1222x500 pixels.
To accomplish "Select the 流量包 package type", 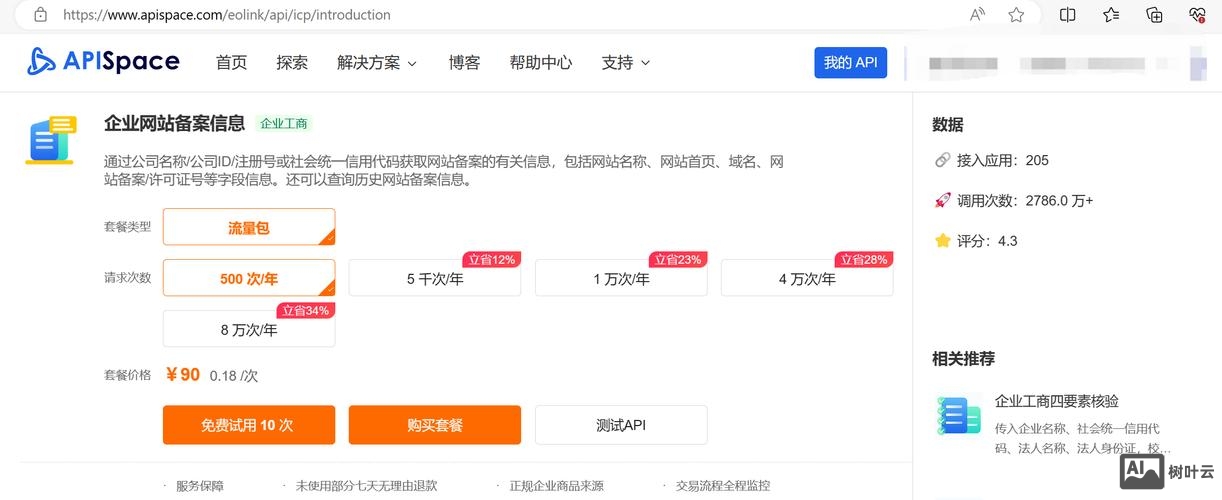I will [249, 227].
